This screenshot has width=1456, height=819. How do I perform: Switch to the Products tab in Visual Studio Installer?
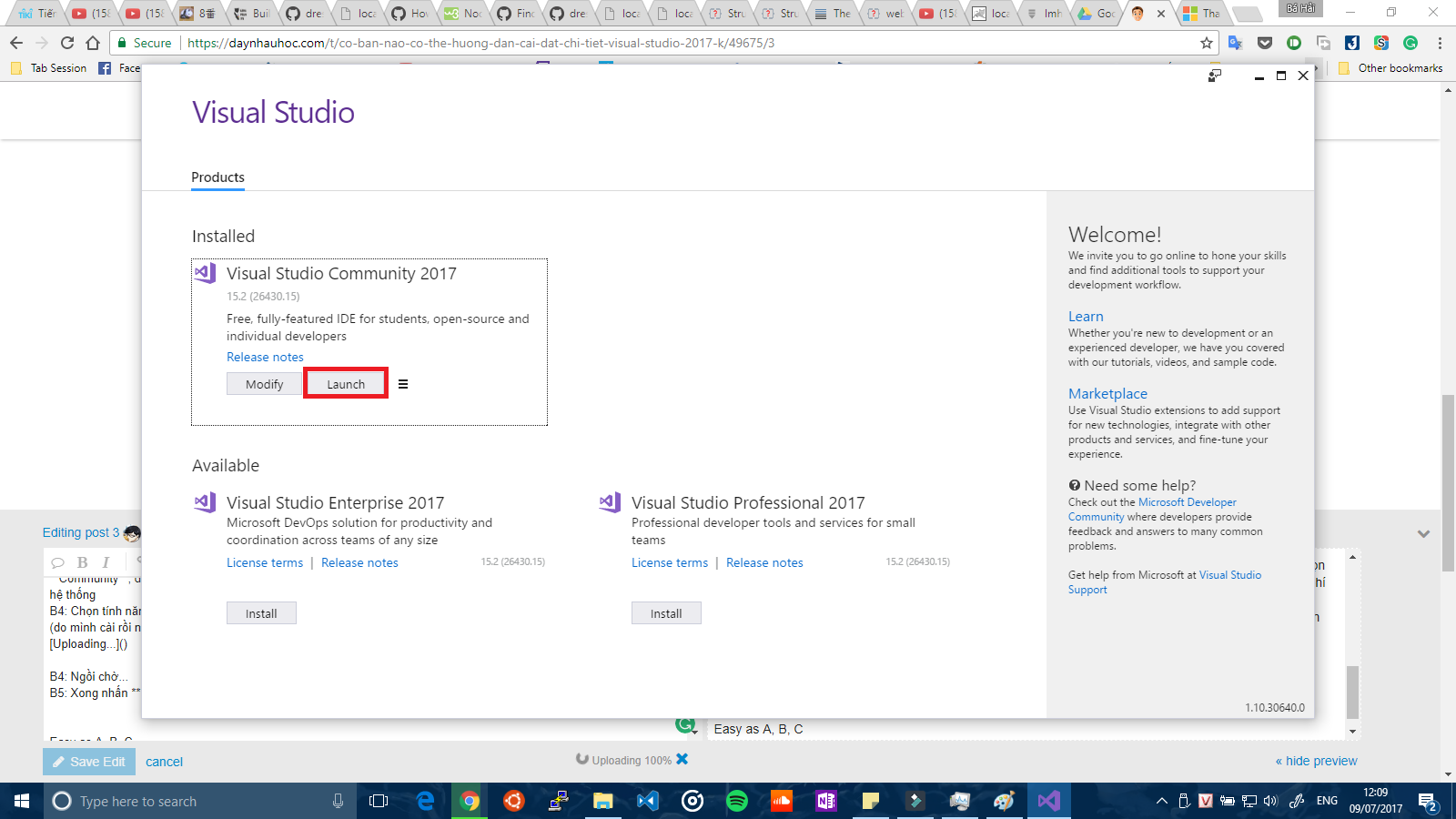(217, 177)
